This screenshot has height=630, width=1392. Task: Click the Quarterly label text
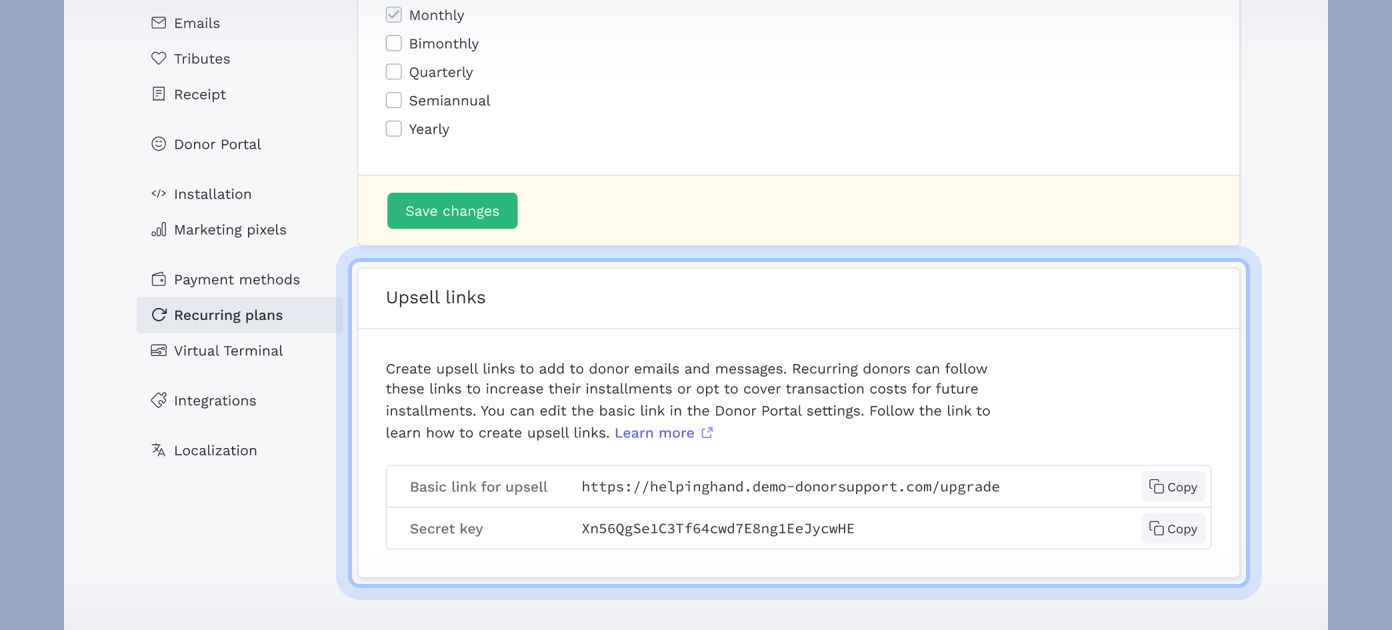(x=441, y=72)
